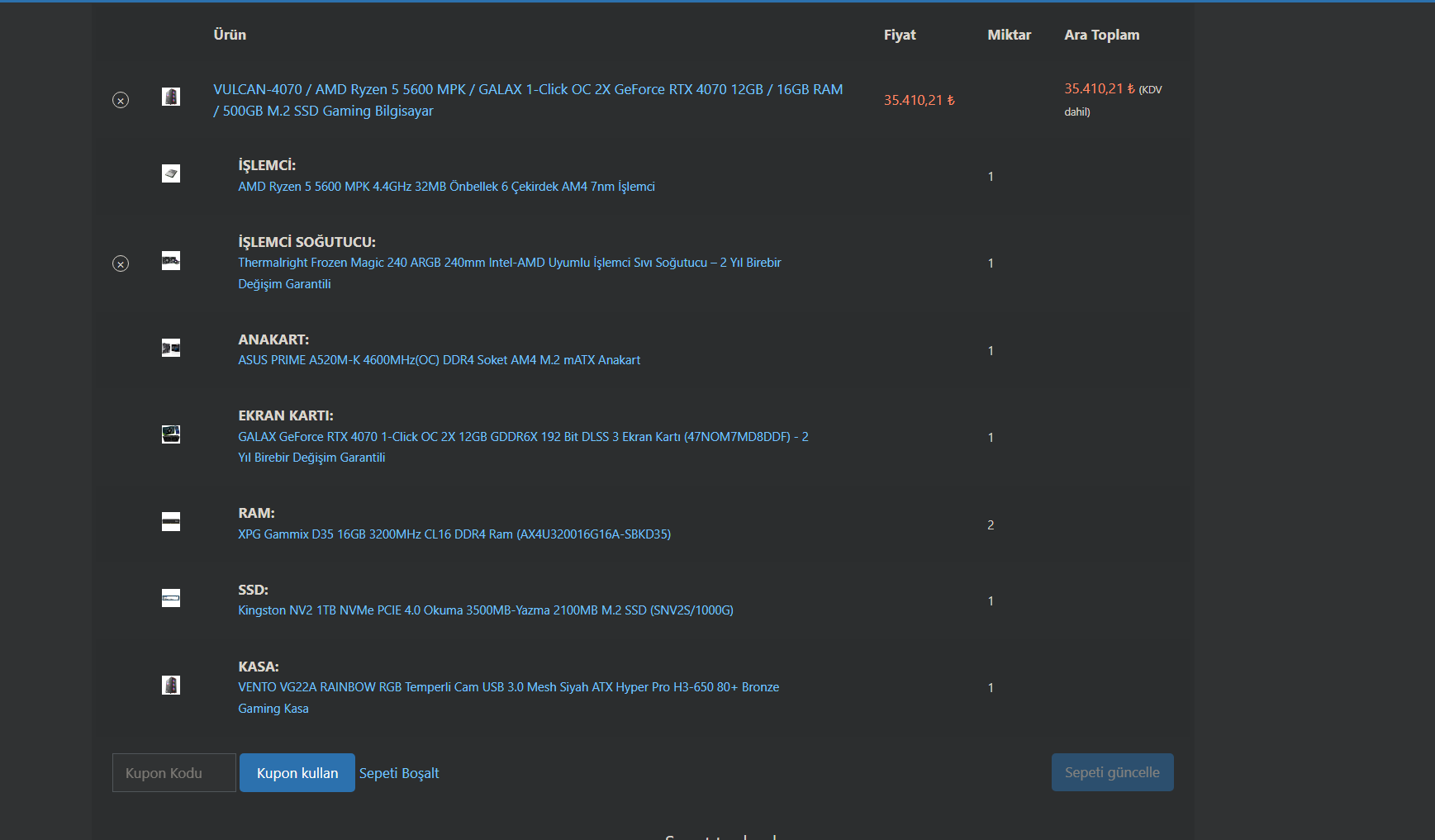
Task: Open the VULCAN-4070 product thumbnail
Action: [x=171, y=97]
